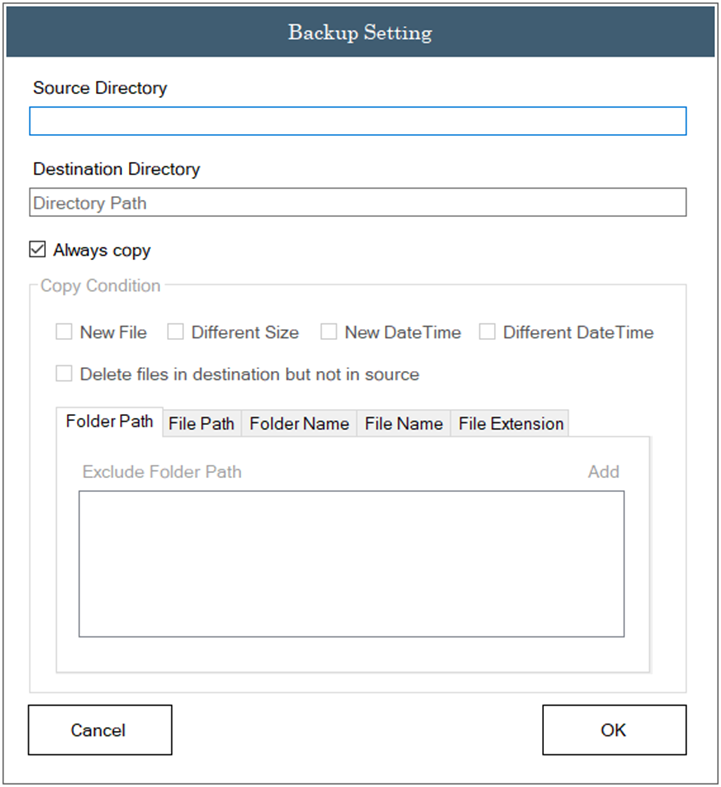Select the Folder Path tab
The image size is (721, 787).
pos(109,422)
